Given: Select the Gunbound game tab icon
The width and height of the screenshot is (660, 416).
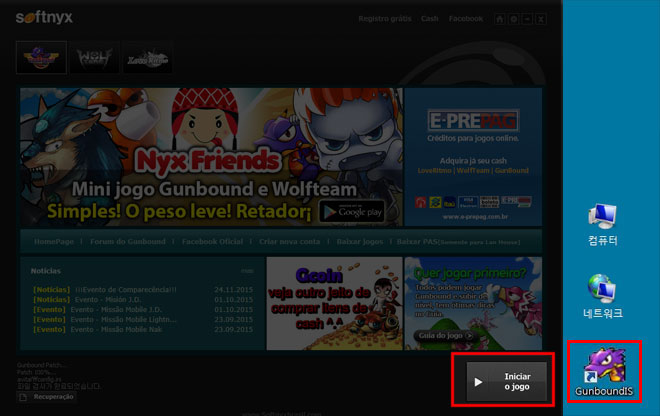Looking at the screenshot, I should (41, 58).
